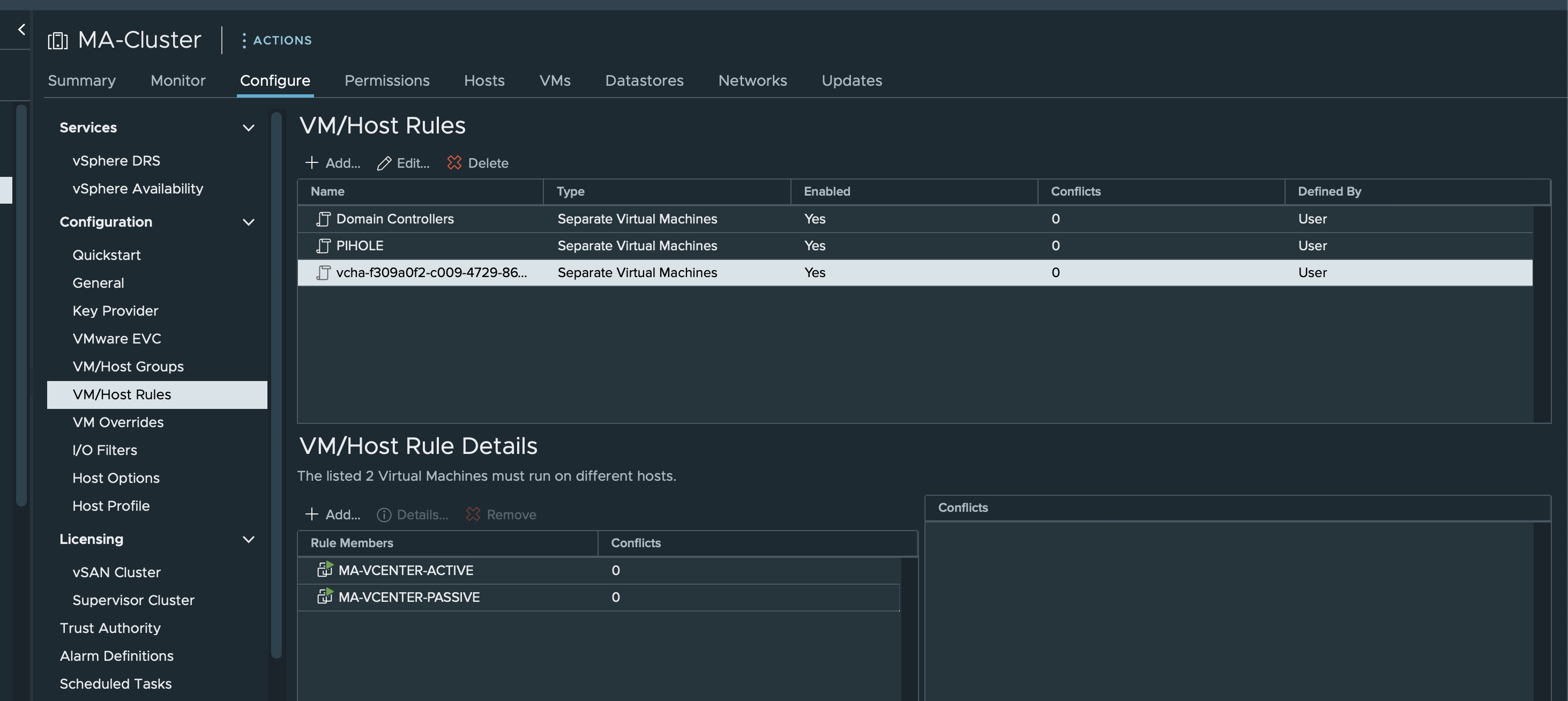The width and height of the screenshot is (1568, 701).
Task: Click the red Delete rule icon
Action: pos(454,162)
